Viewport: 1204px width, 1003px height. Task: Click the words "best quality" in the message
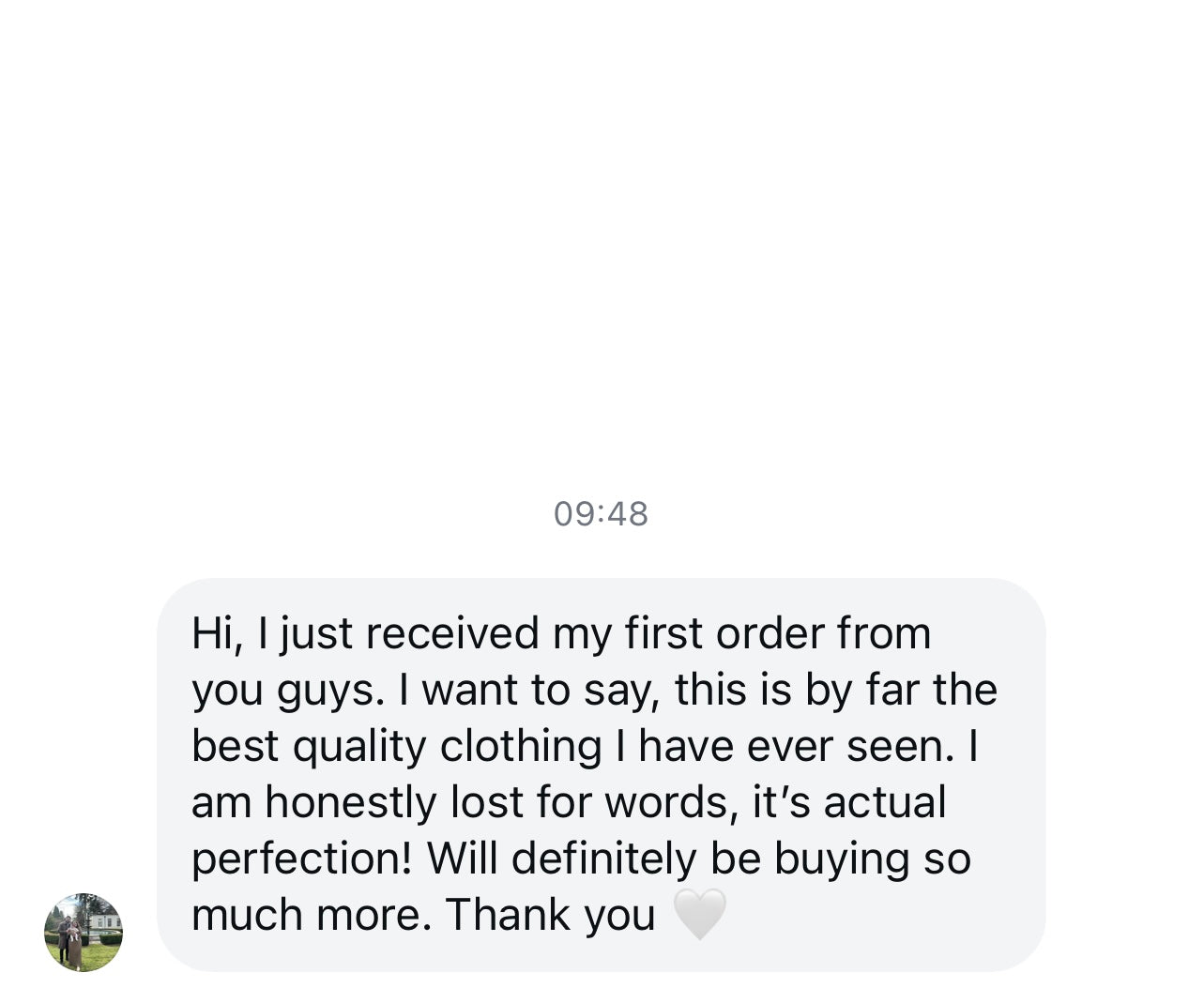[309, 747]
